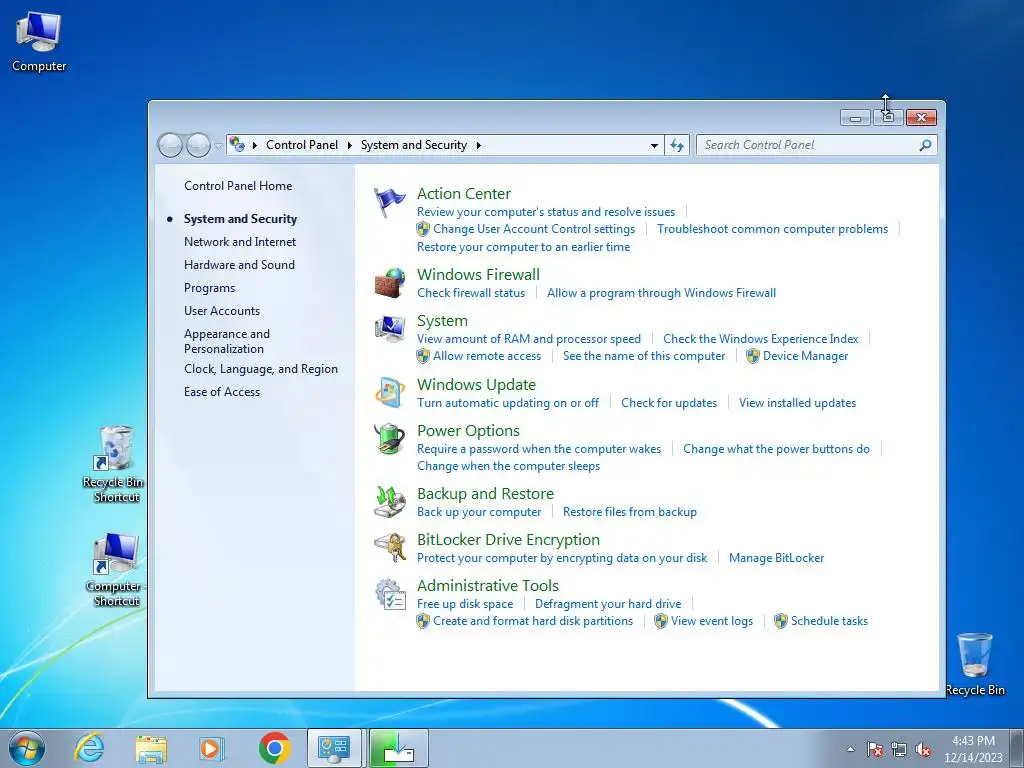Click the Backup and Restore icon

[x=390, y=502]
